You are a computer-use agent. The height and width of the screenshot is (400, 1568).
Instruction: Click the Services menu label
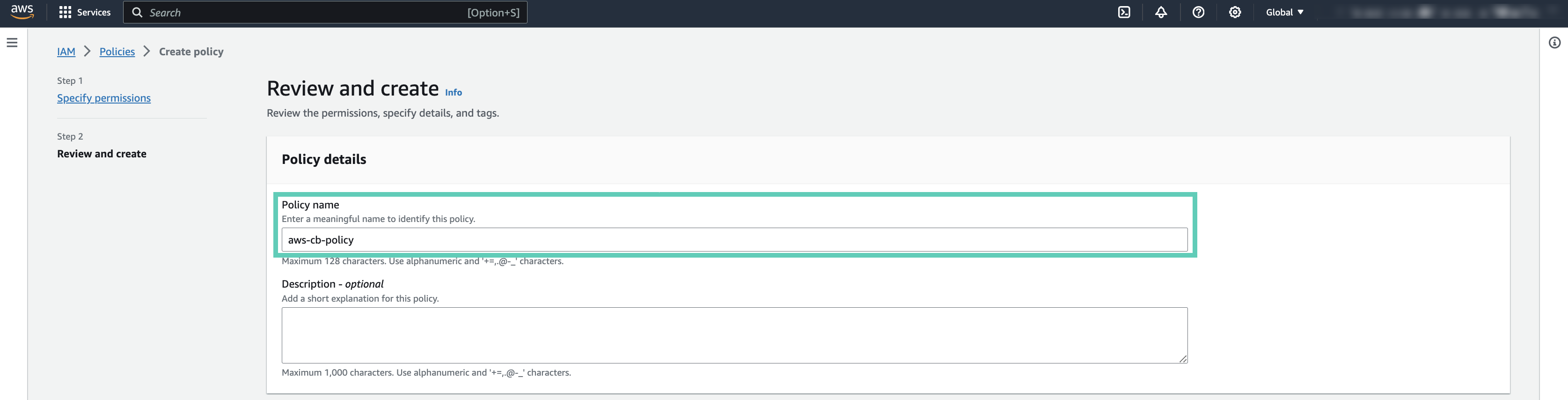coord(94,13)
